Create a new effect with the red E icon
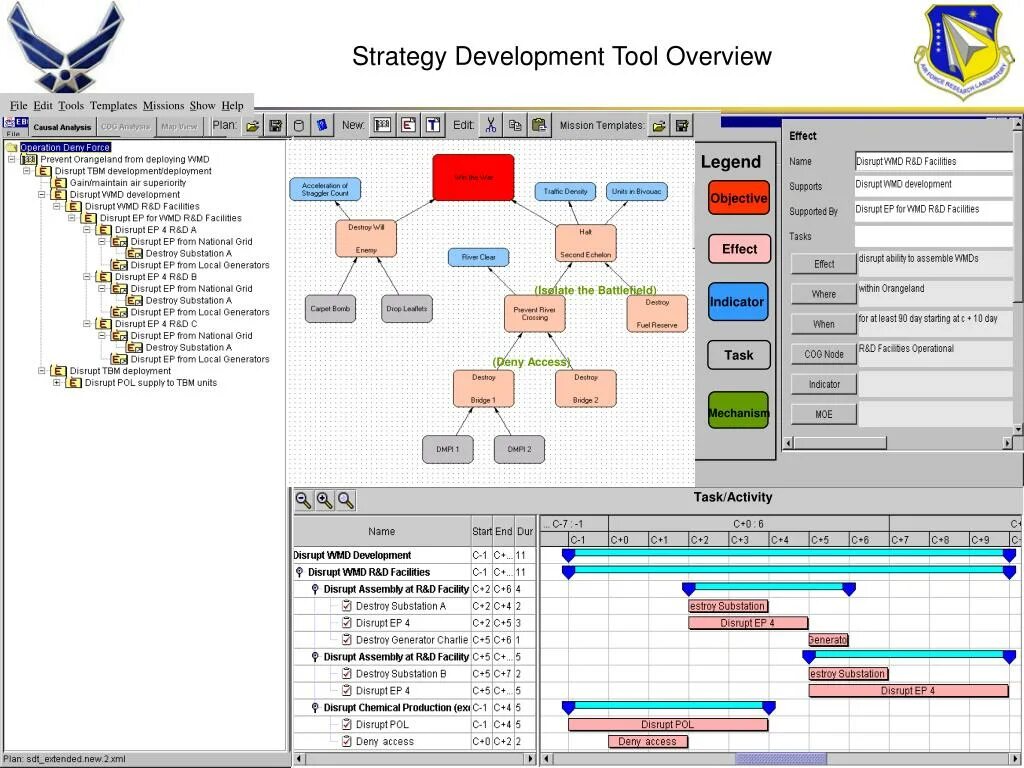1024x768 pixels. [408, 125]
